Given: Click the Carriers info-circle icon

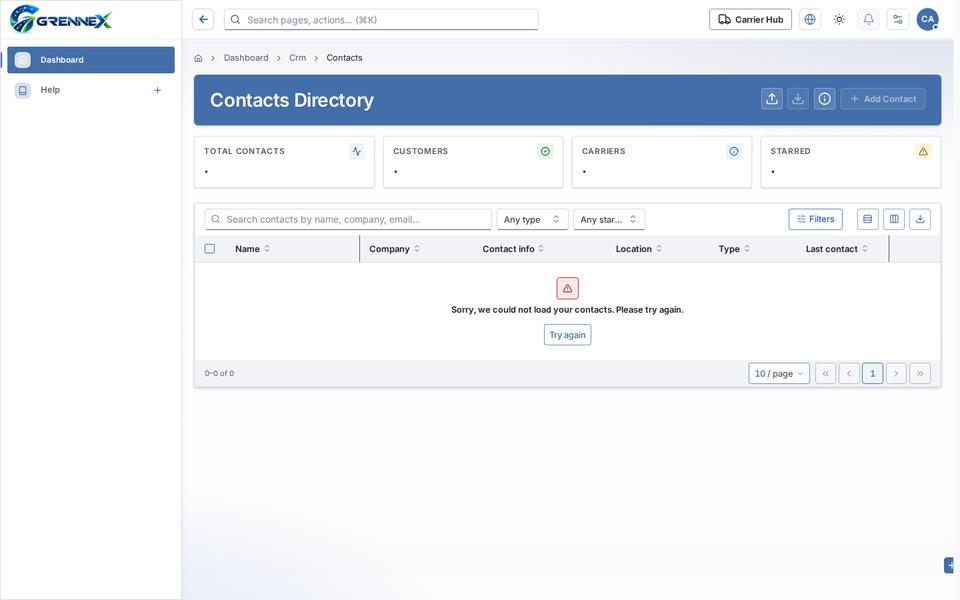Looking at the screenshot, I should click(733, 151).
